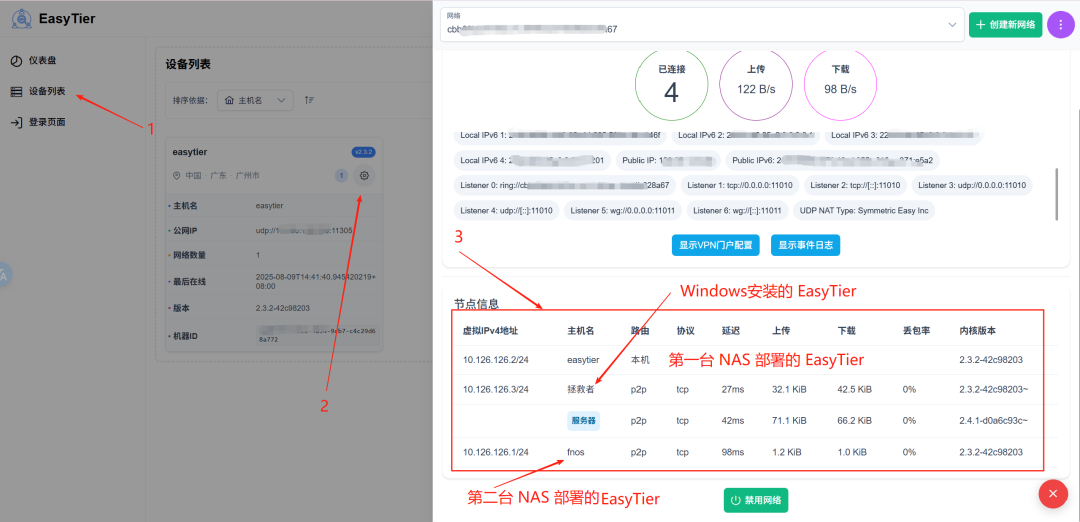Click the info panel vertical scrollbar

[x=1057, y=193]
